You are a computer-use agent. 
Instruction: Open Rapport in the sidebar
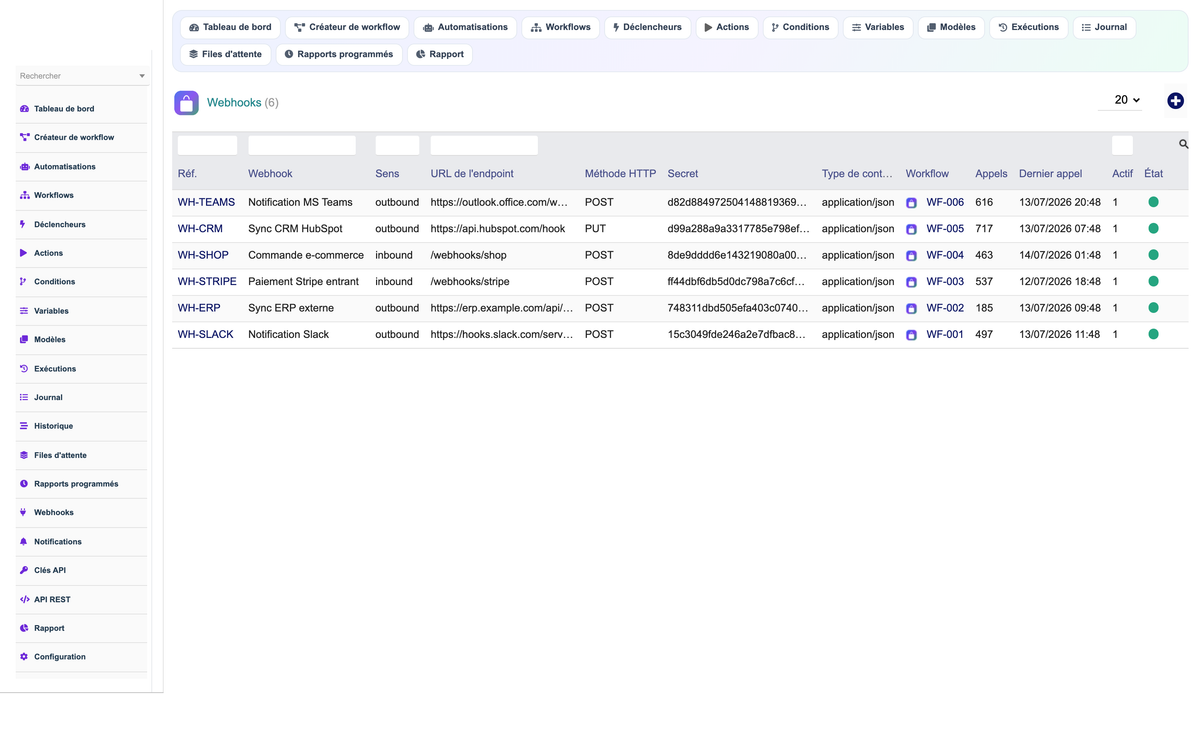(x=49, y=628)
